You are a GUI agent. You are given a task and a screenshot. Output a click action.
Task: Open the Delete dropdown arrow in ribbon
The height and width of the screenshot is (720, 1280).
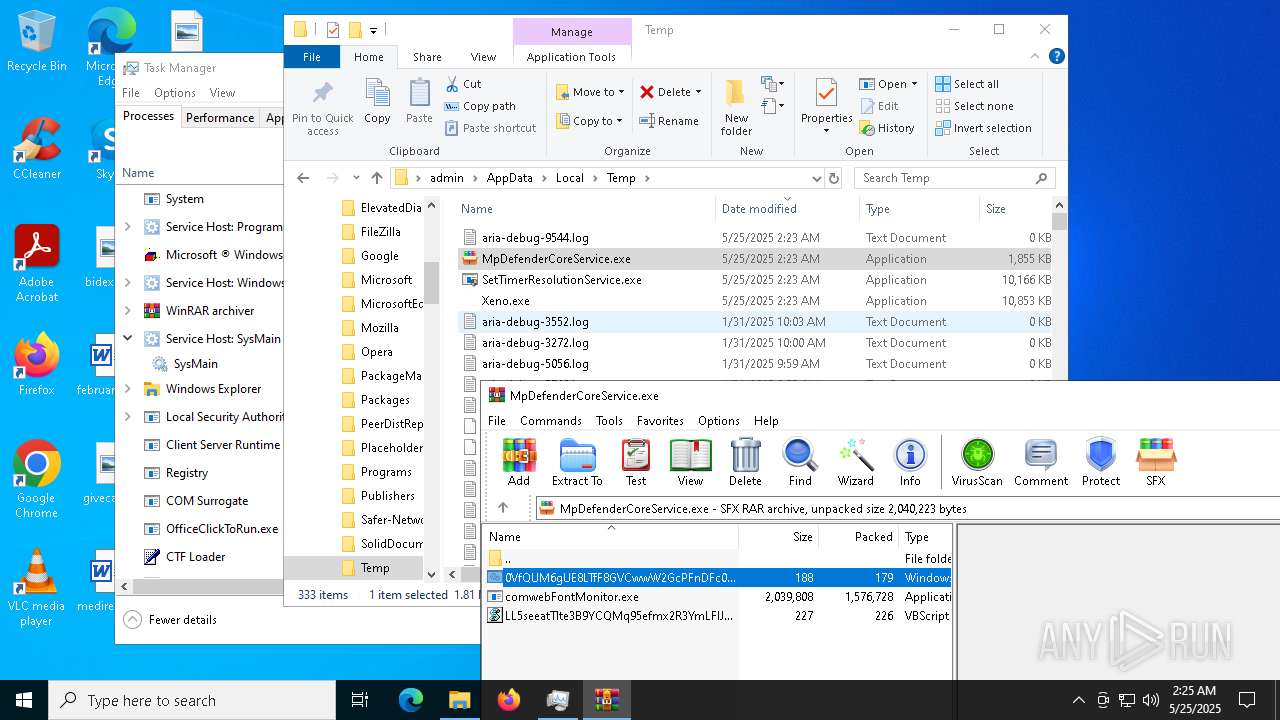pyautogui.click(x=698, y=92)
